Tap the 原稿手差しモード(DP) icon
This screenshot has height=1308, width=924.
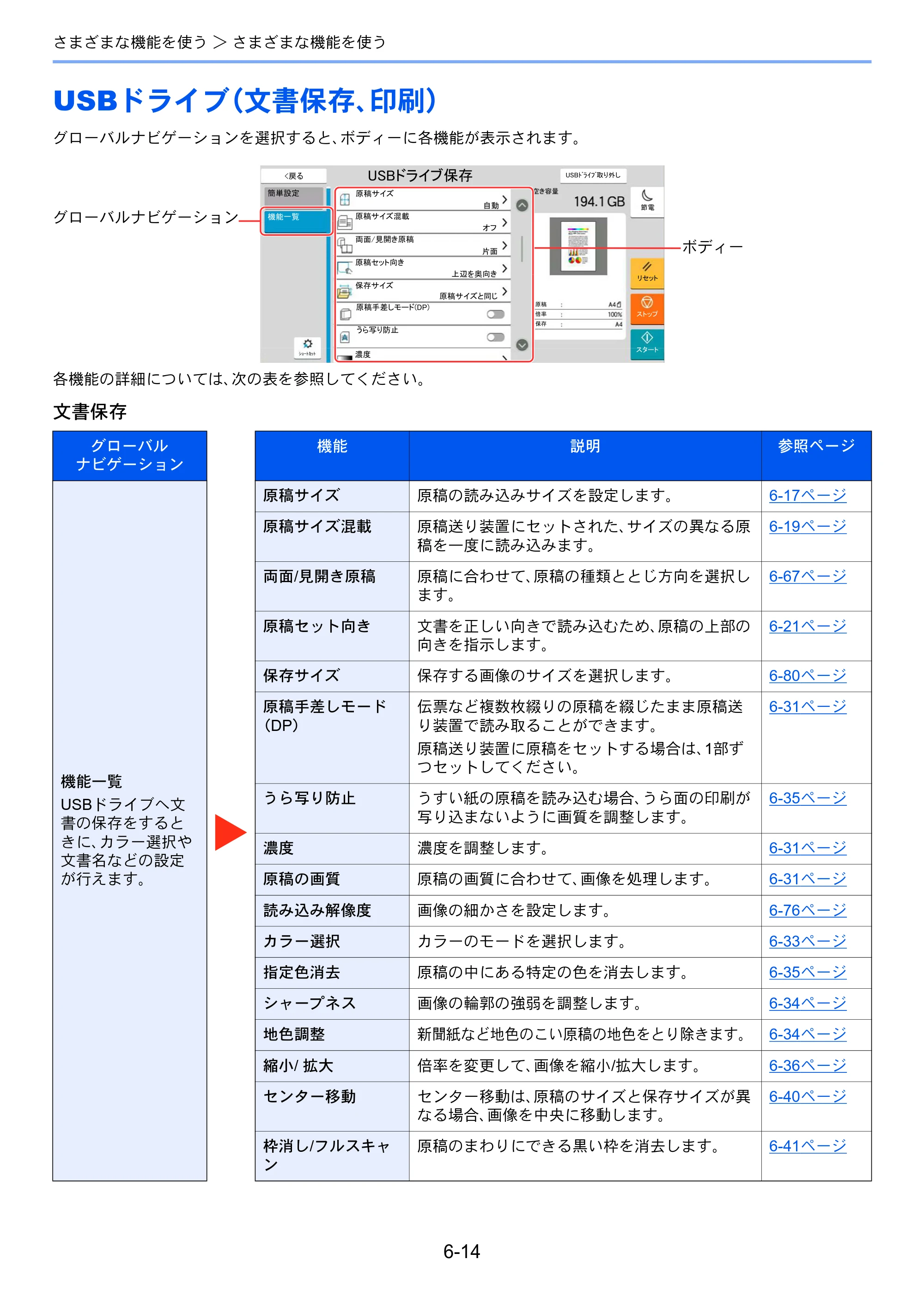tap(345, 314)
